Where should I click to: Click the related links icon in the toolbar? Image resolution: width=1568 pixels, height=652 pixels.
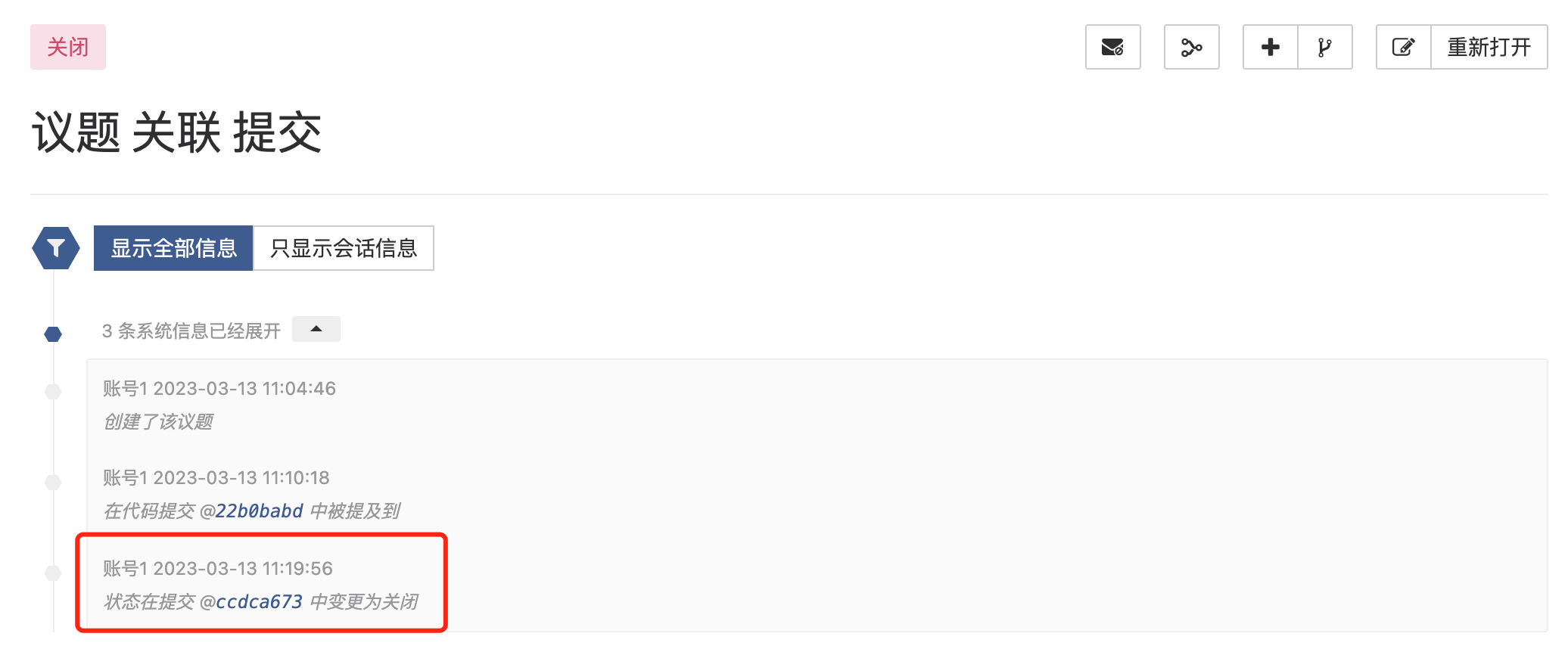[x=1191, y=47]
